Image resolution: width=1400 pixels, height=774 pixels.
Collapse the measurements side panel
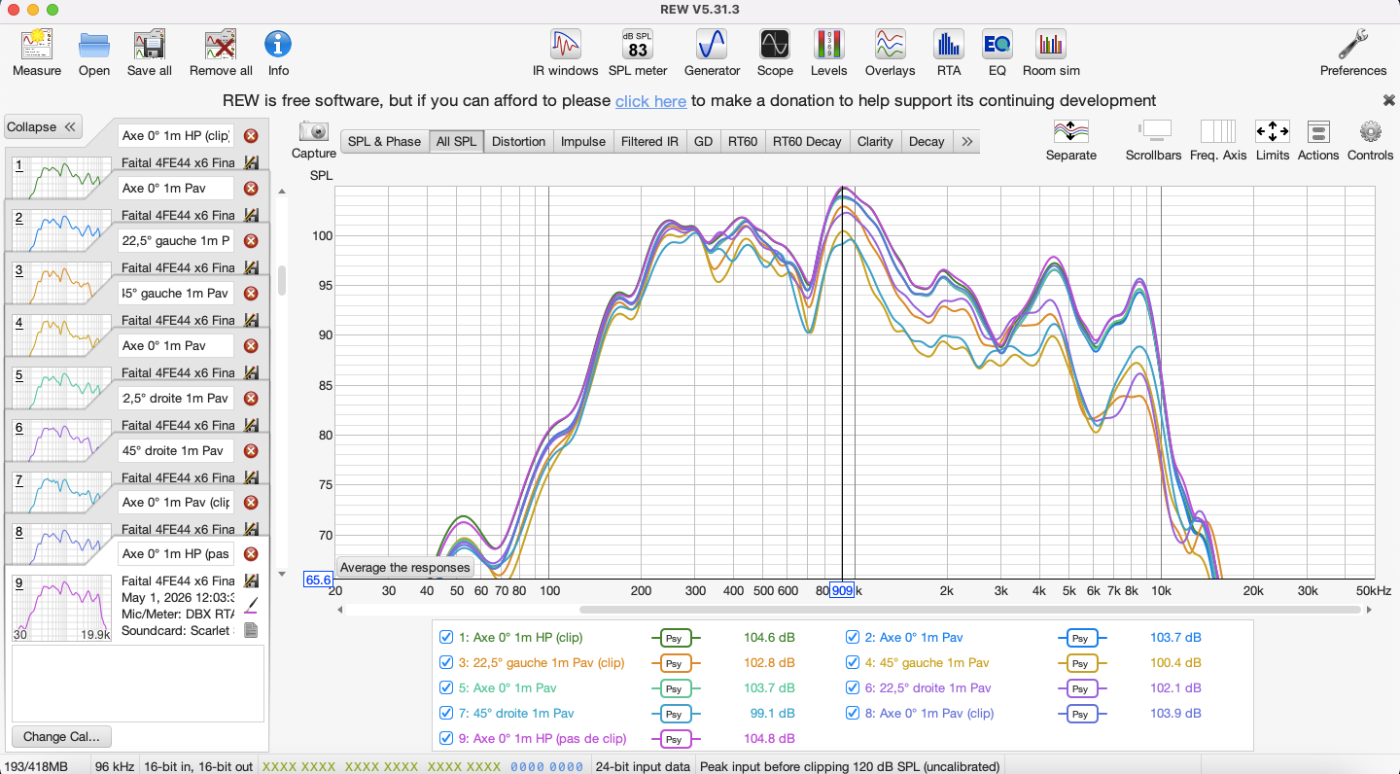click(42, 127)
